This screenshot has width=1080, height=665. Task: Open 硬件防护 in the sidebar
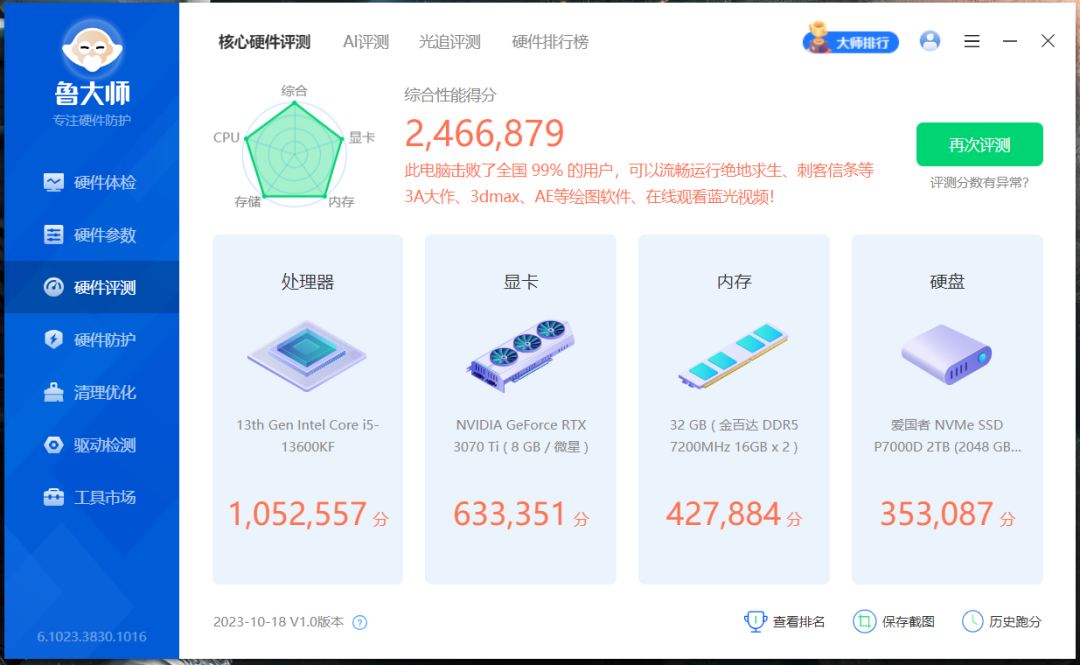coord(92,340)
